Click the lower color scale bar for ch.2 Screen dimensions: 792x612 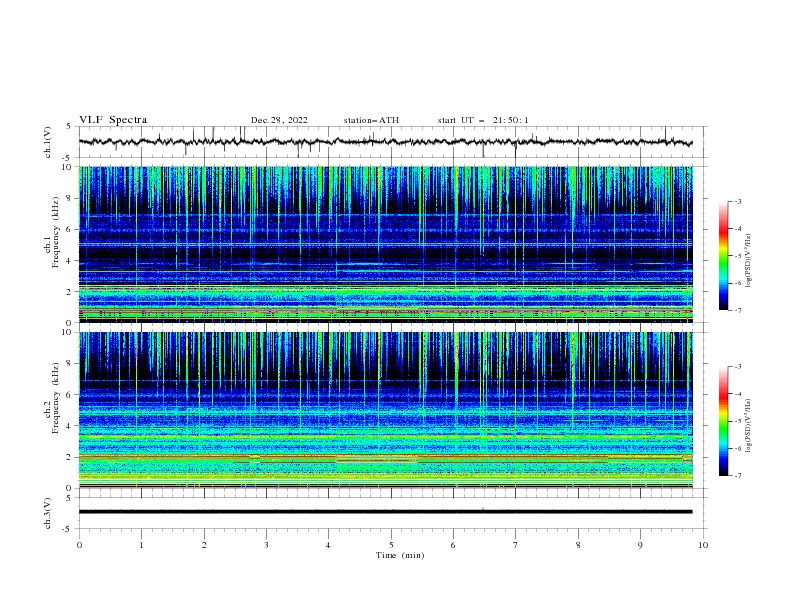click(x=723, y=421)
